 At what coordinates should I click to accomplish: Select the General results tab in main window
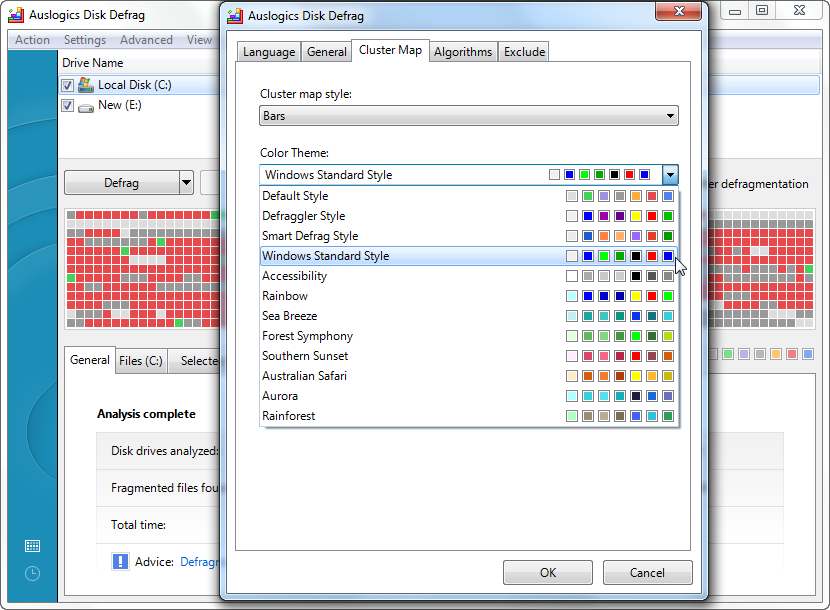tap(90, 360)
